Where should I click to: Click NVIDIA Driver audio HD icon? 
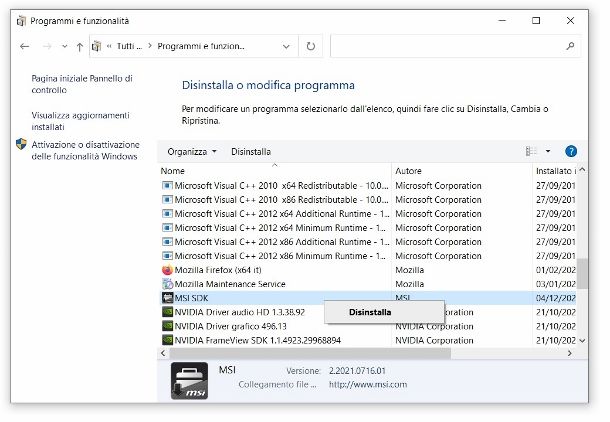167,312
